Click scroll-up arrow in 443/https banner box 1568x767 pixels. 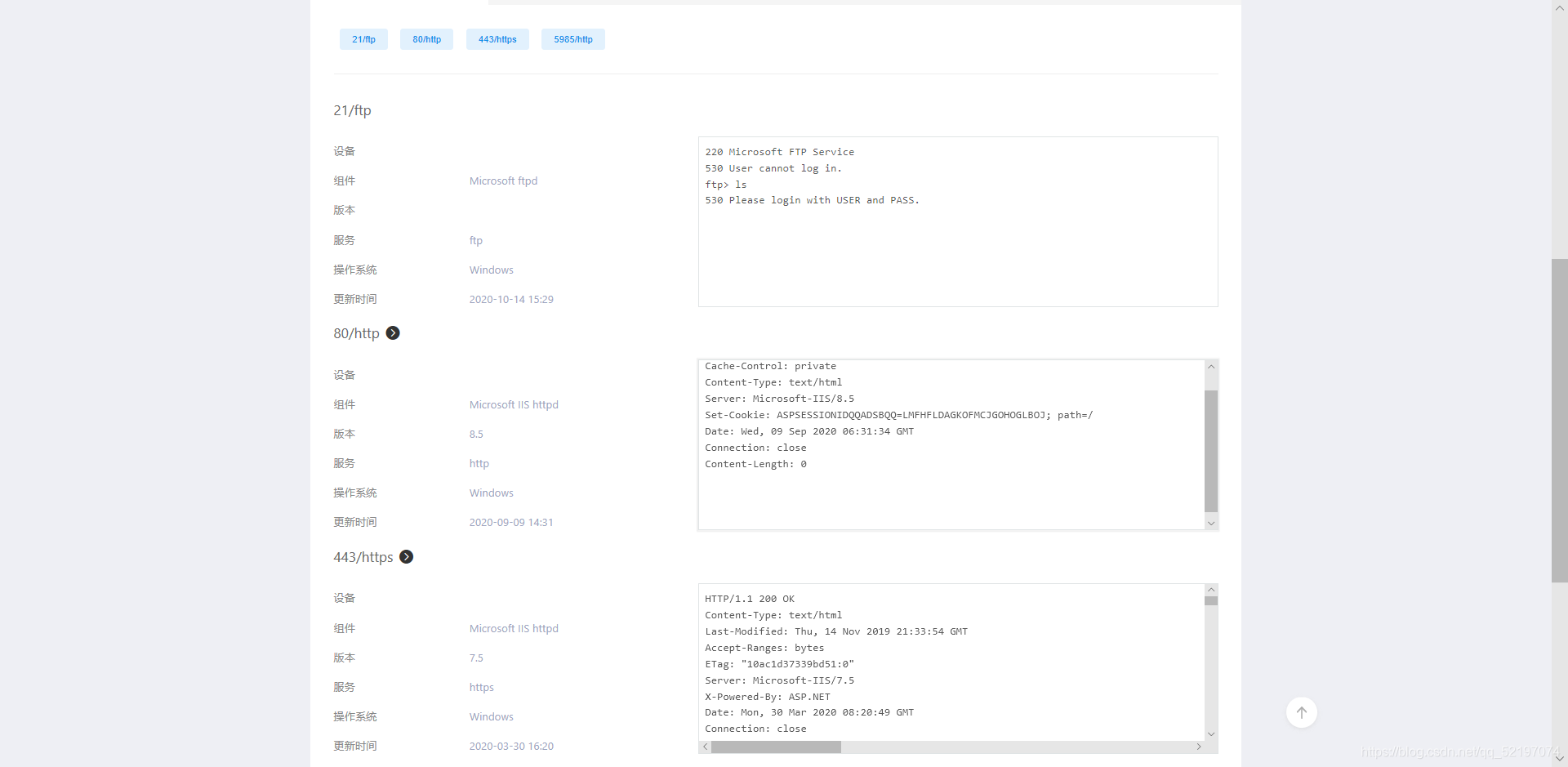point(1211,590)
